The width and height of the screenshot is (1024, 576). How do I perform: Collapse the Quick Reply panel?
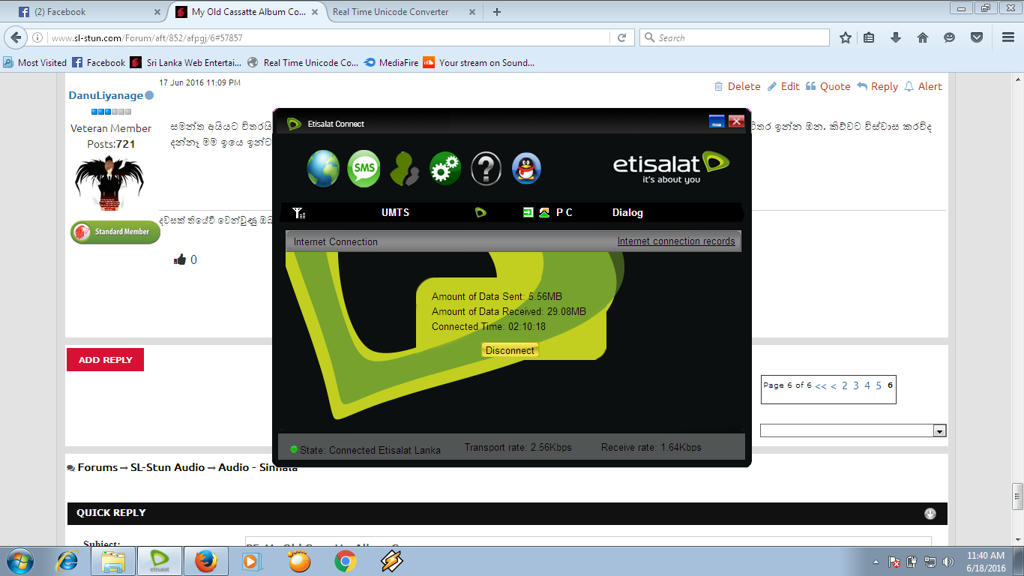click(x=930, y=514)
